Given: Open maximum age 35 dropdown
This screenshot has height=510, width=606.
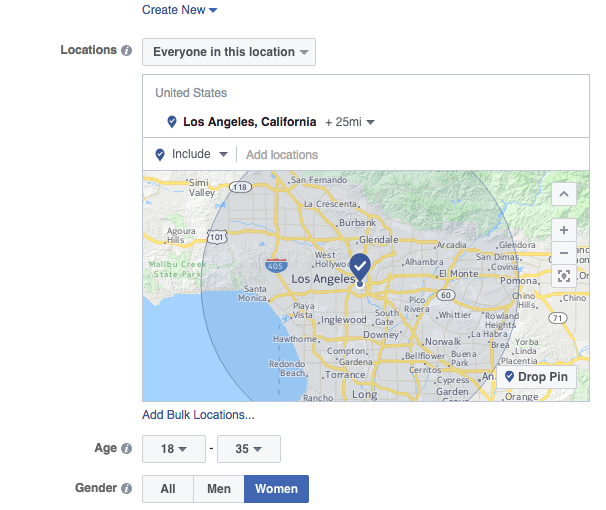Looking at the screenshot, I should point(249,449).
